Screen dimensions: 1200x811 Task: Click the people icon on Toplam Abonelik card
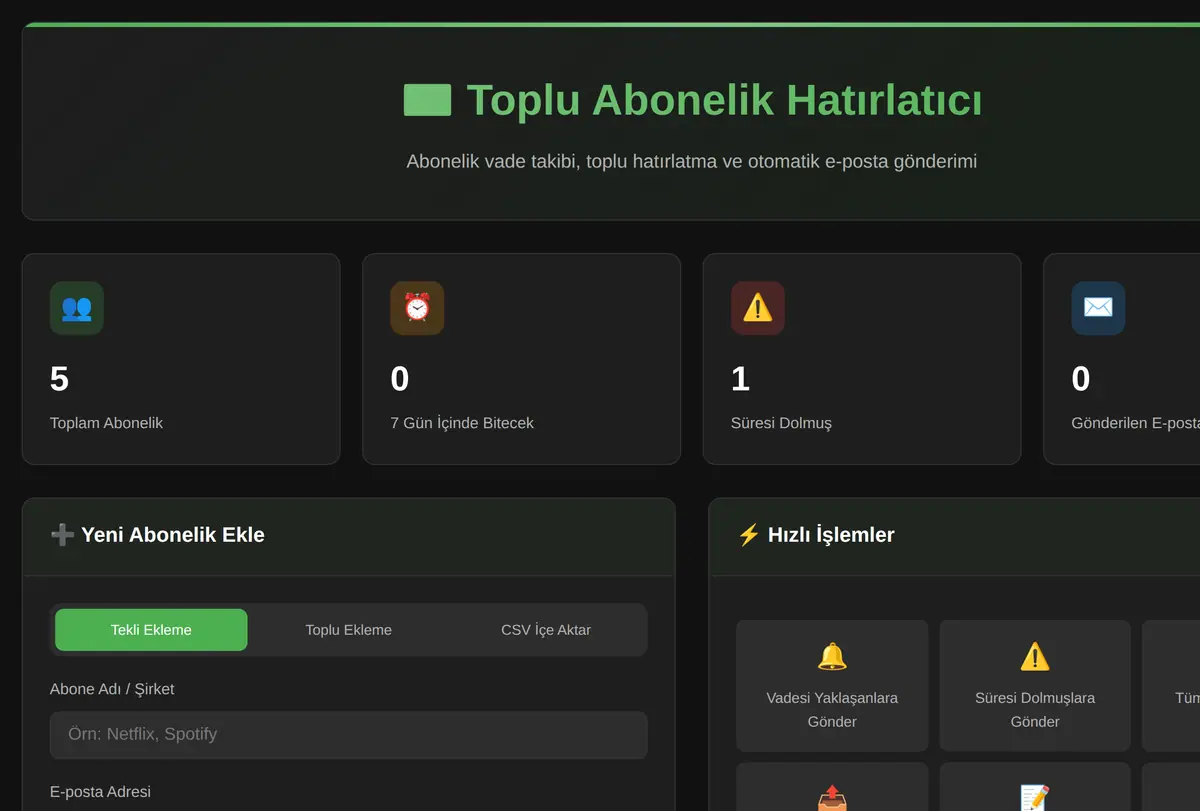[77, 308]
